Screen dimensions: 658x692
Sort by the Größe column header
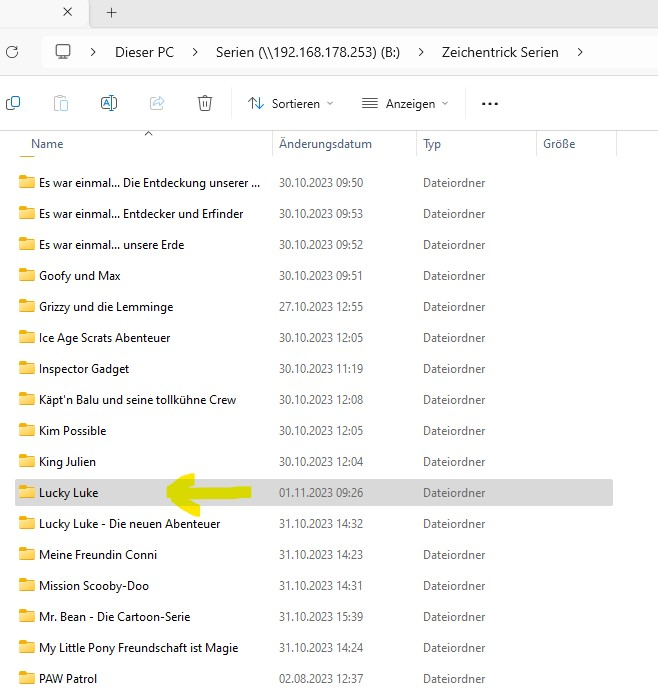pos(559,144)
